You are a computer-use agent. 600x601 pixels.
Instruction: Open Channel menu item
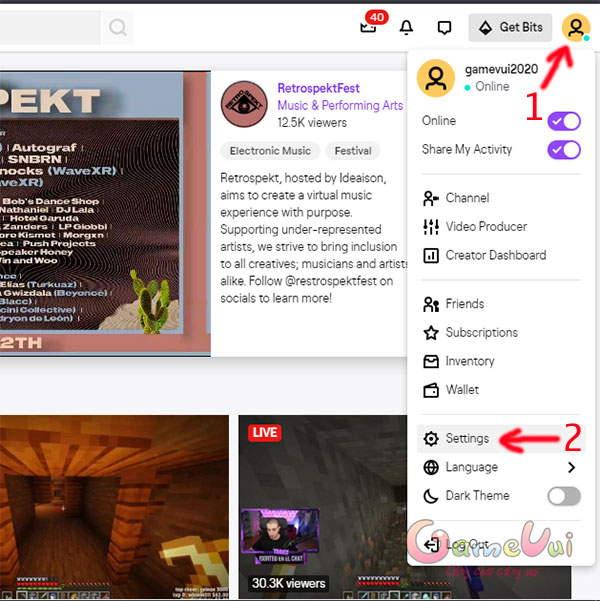(x=501, y=198)
